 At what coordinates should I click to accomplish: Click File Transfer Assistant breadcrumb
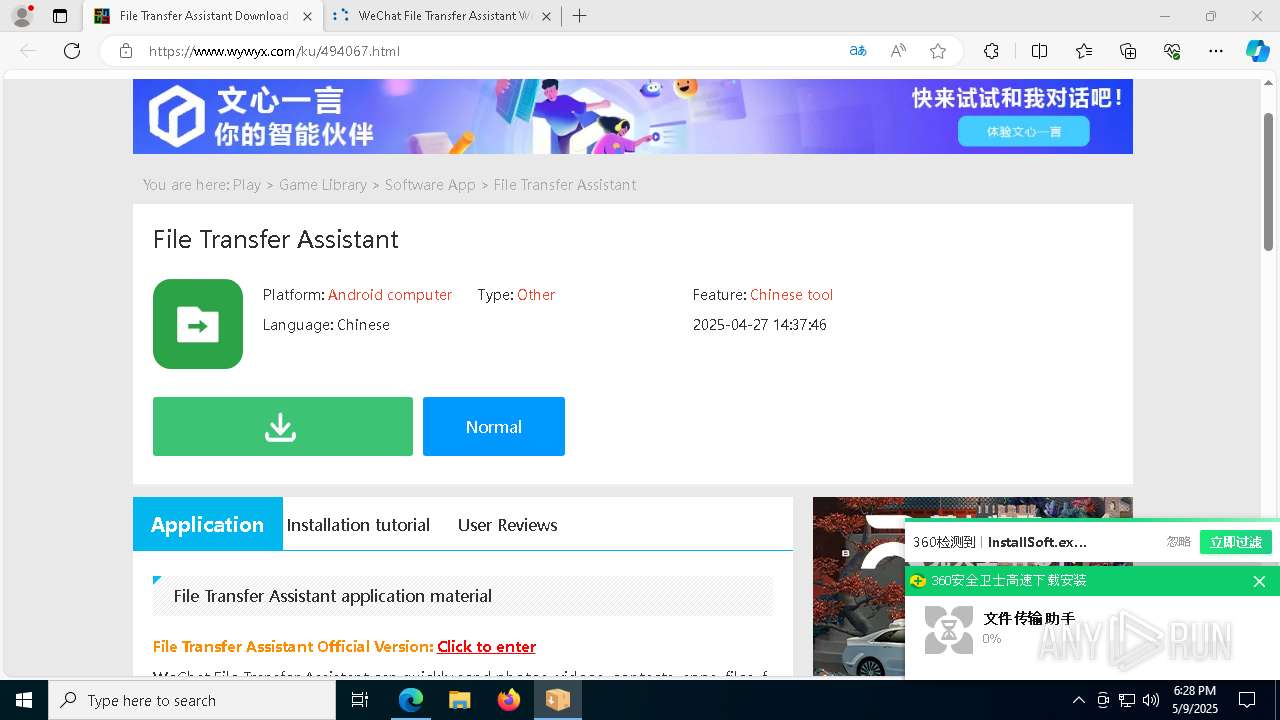[565, 185]
